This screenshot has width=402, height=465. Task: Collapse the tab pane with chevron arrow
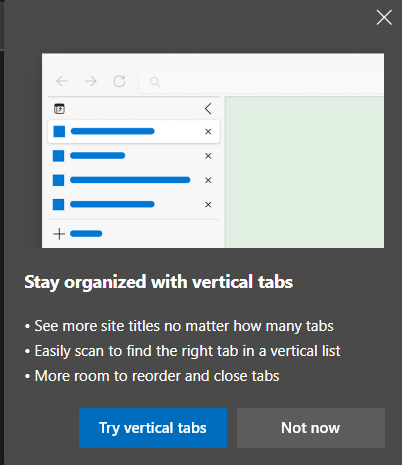(208, 109)
